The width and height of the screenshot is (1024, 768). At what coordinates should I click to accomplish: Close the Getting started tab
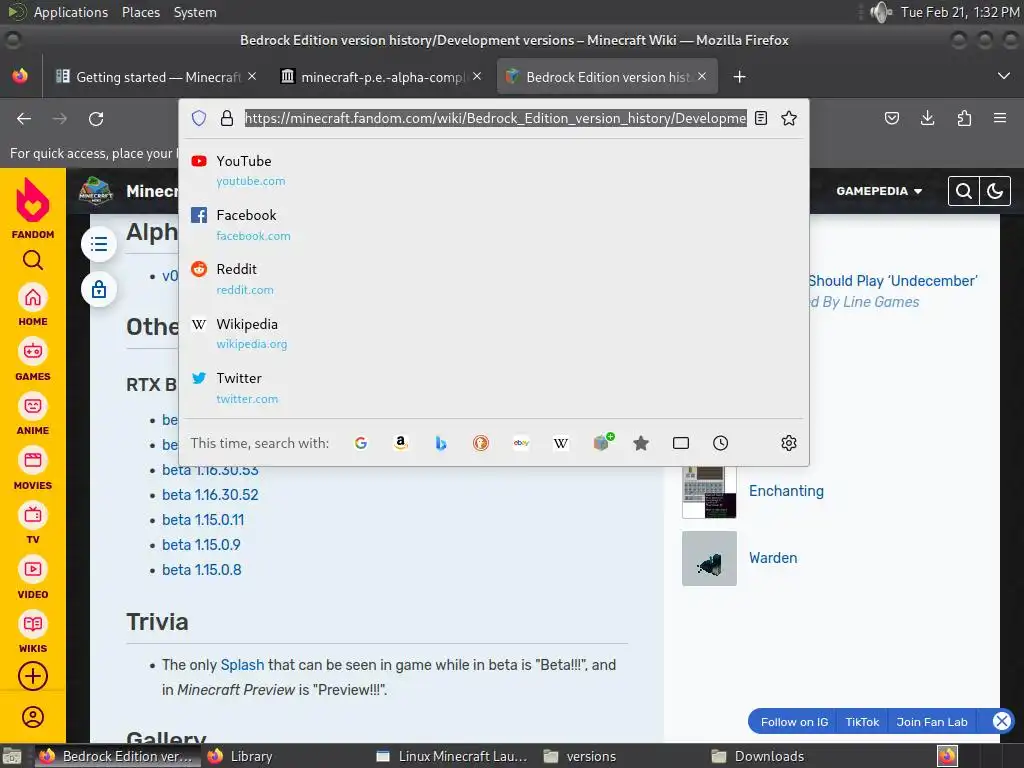pos(252,76)
